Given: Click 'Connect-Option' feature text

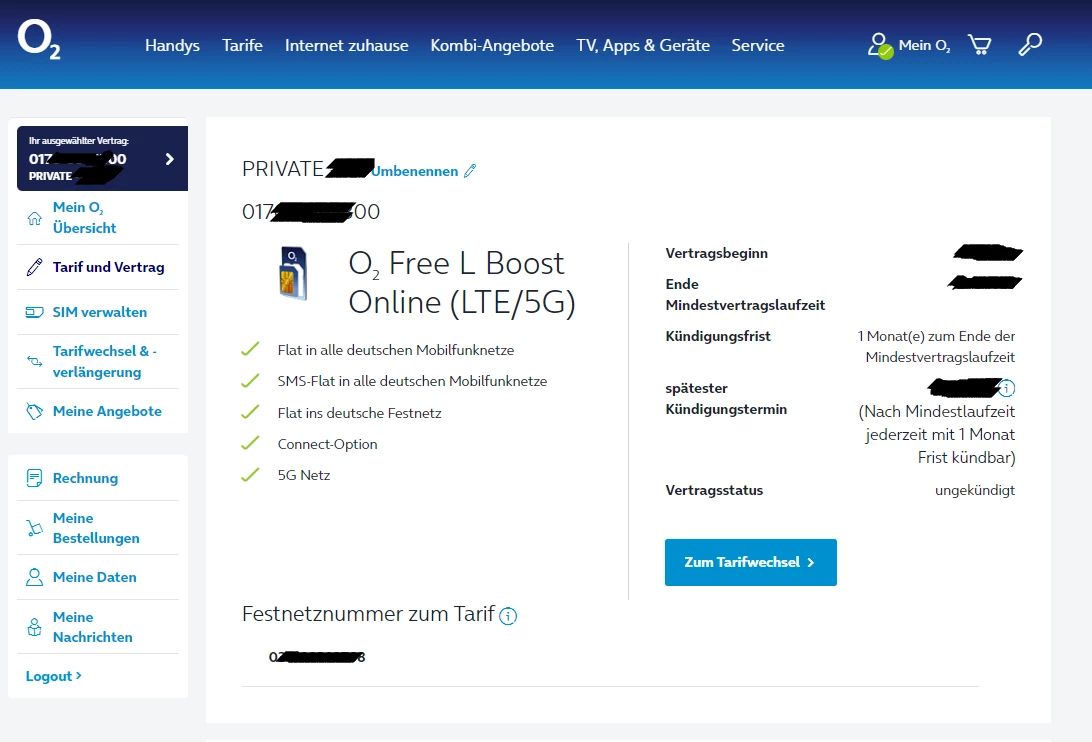Looking at the screenshot, I should 327,444.
